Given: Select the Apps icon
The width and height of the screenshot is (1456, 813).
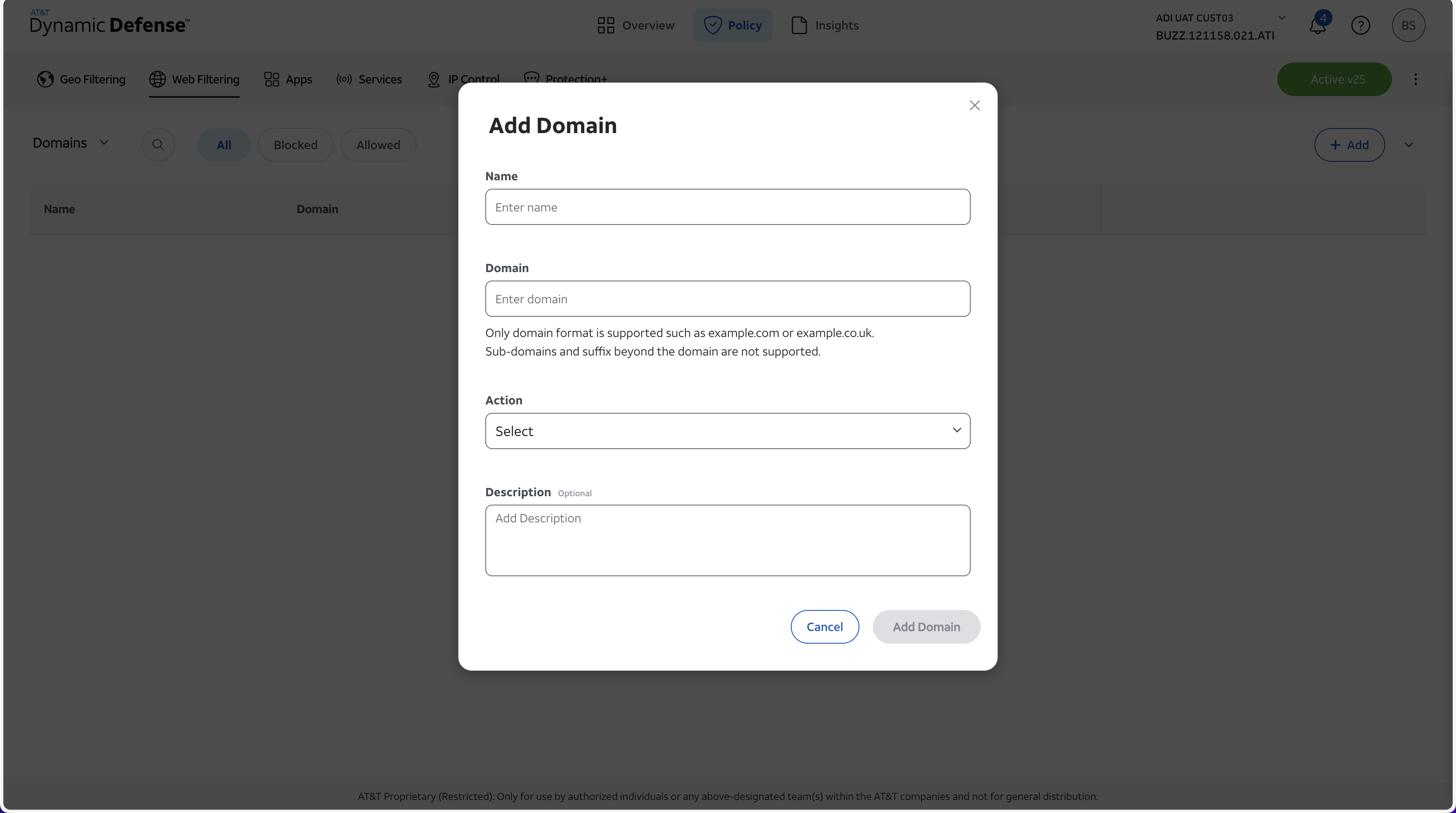Looking at the screenshot, I should tap(272, 79).
